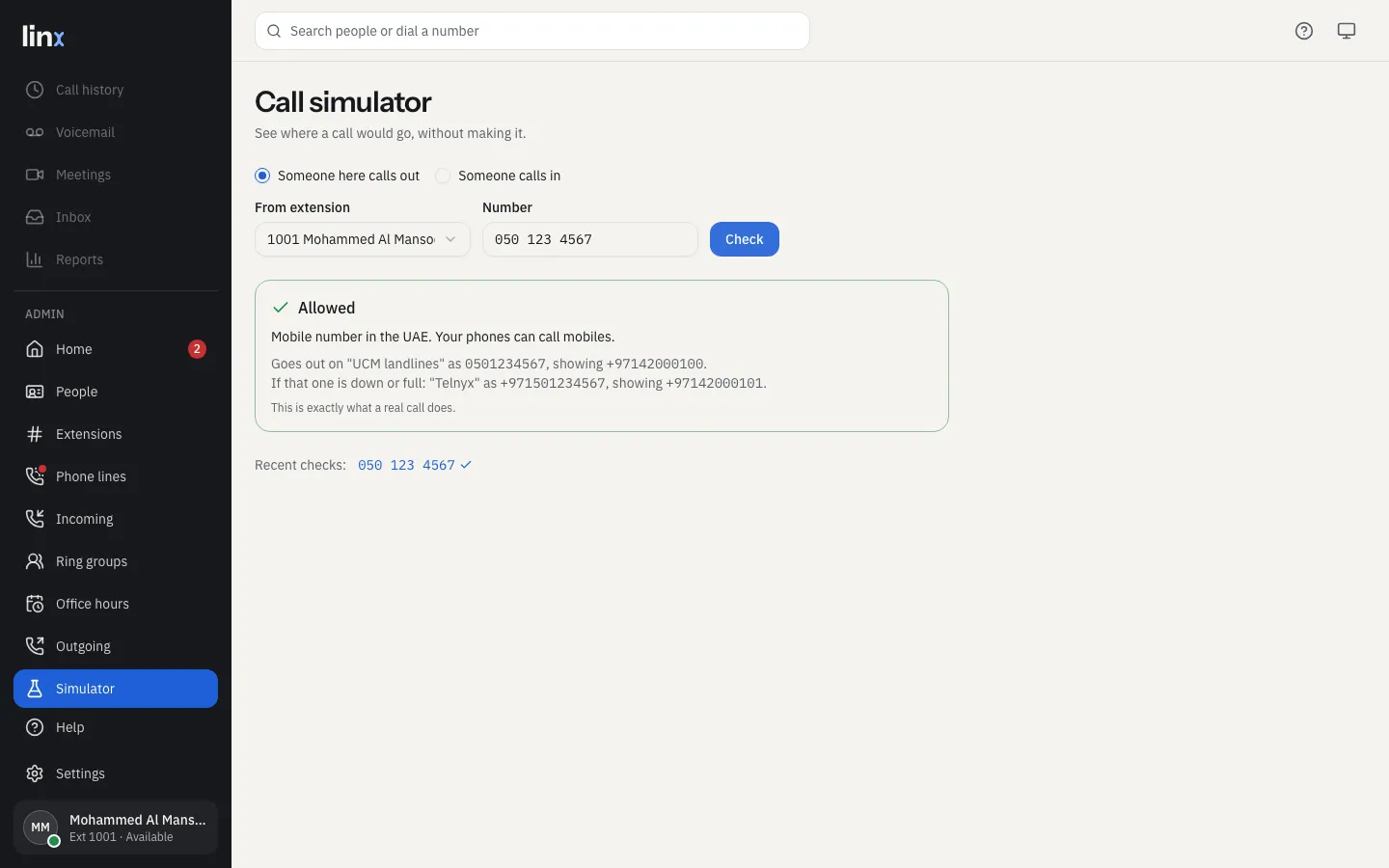Open the Outgoing call icon
Image resolution: width=1389 pixels, height=868 pixels.
[x=35, y=646]
